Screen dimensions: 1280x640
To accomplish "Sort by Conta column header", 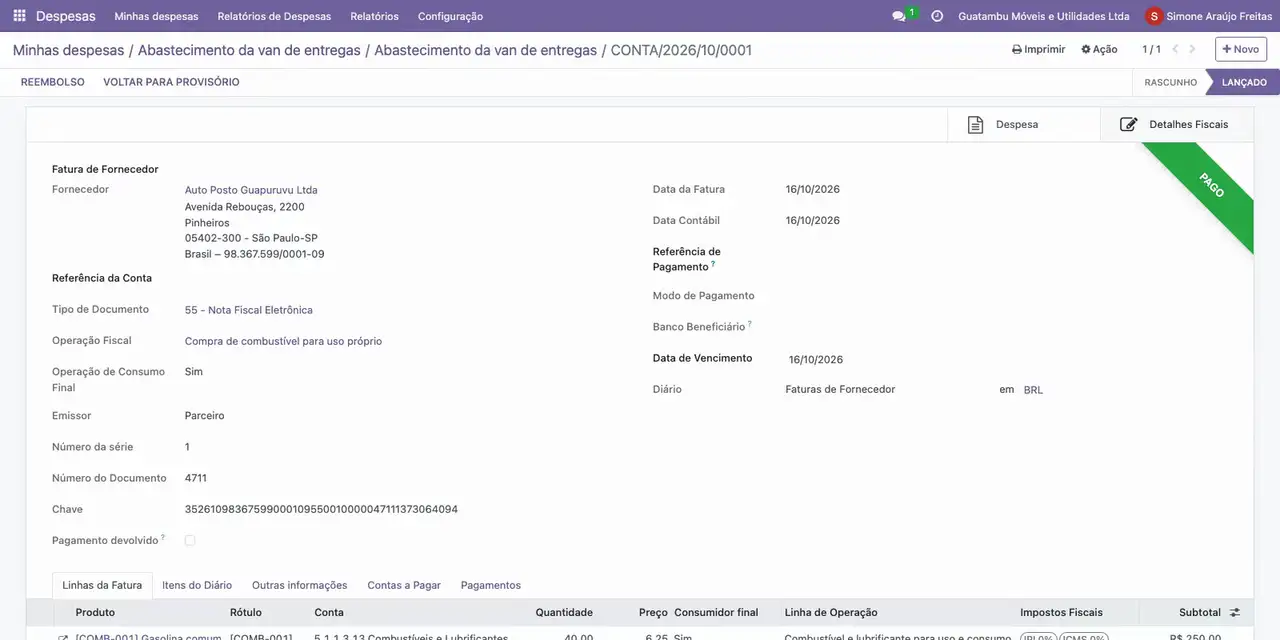I will coord(329,612).
